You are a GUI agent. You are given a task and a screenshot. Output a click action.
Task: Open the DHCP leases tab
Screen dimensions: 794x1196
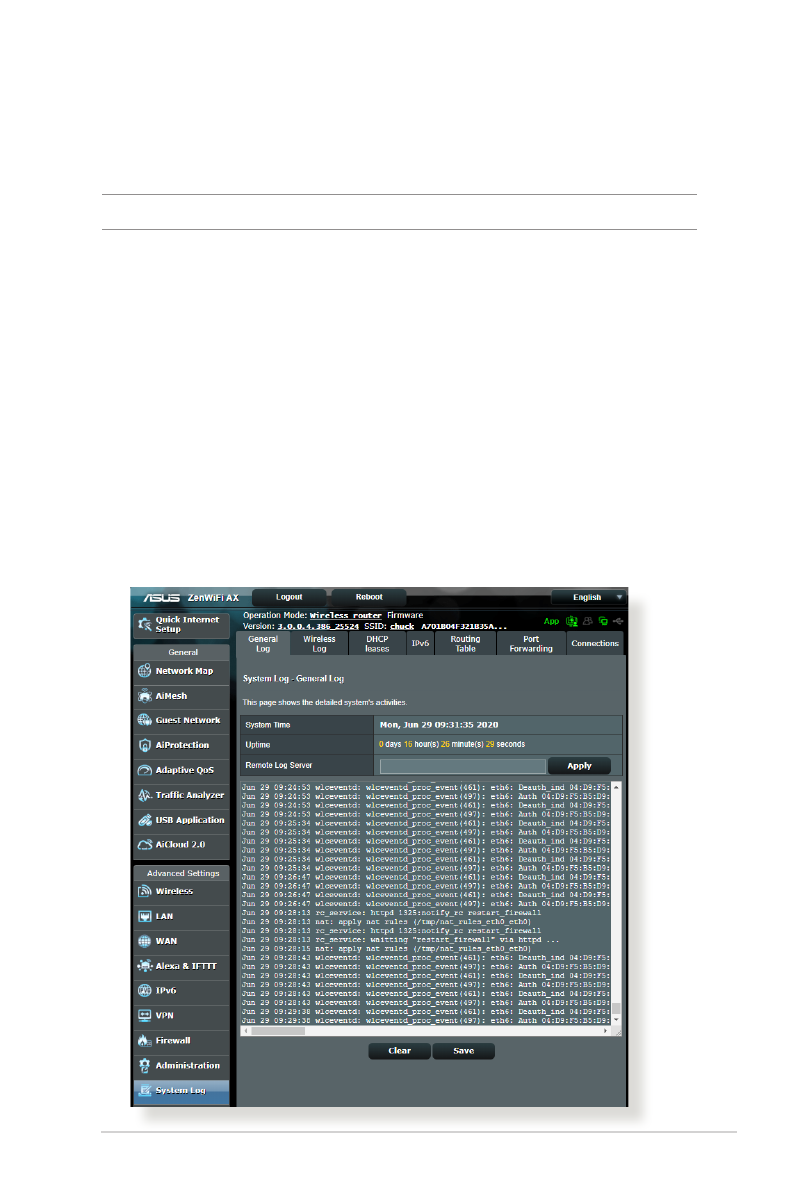click(377, 643)
